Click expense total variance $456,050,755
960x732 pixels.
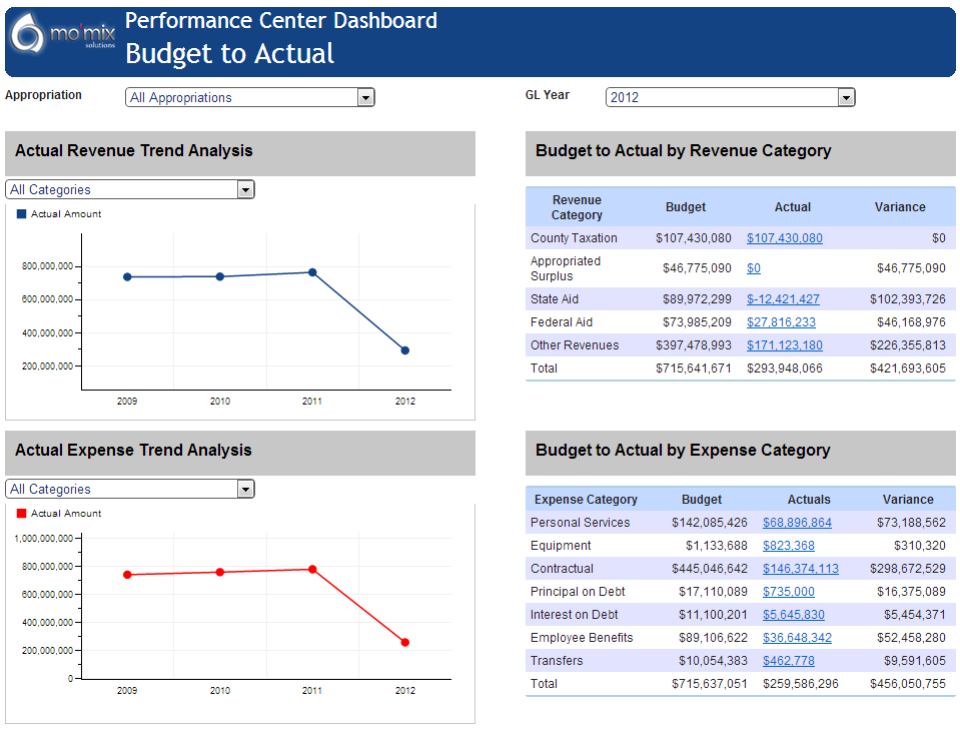coord(908,684)
